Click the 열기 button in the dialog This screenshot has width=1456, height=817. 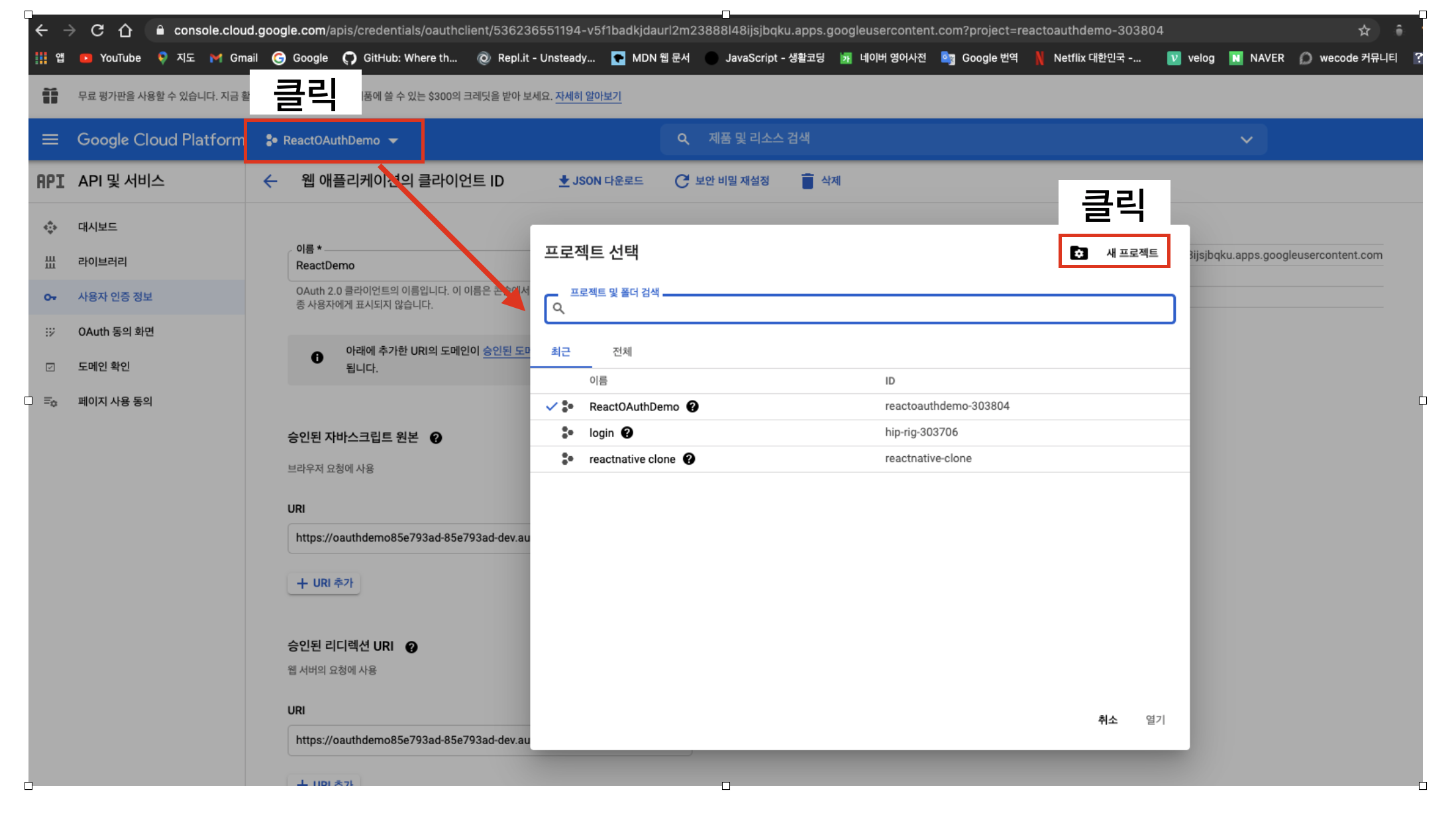click(1155, 720)
